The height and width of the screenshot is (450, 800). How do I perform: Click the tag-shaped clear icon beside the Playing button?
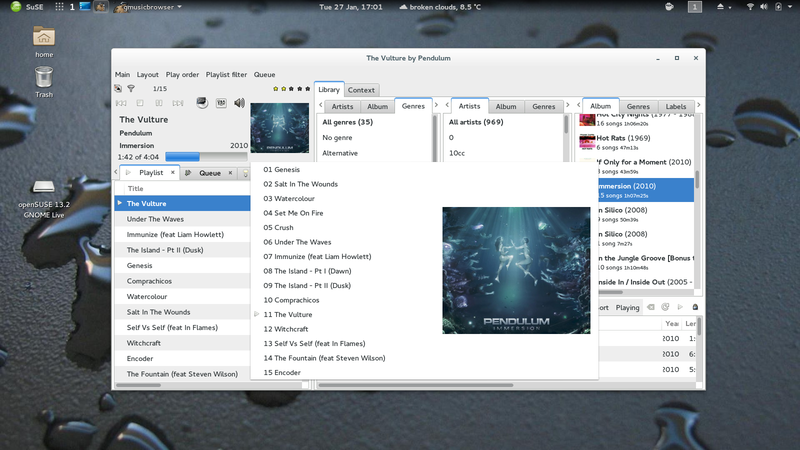point(651,307)
